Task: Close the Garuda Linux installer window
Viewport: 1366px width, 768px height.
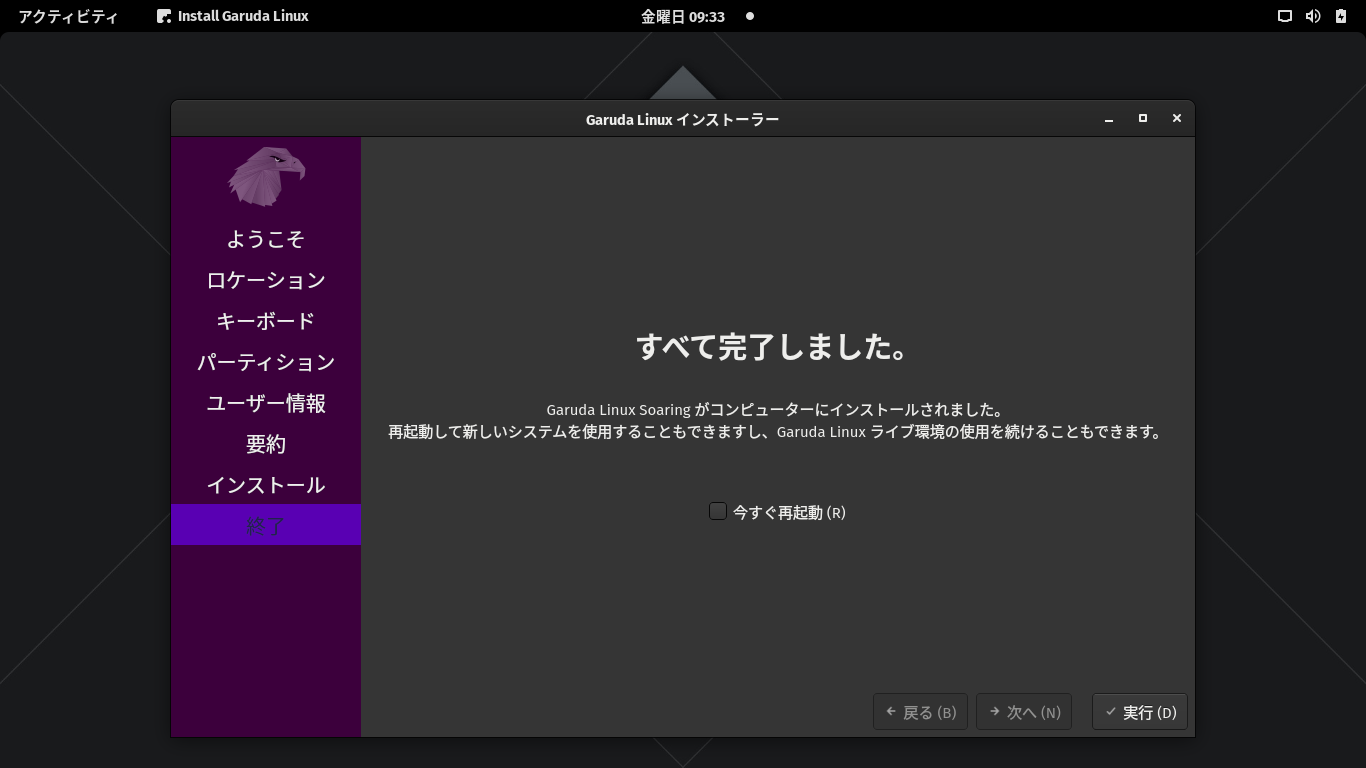Action: 1177,118
